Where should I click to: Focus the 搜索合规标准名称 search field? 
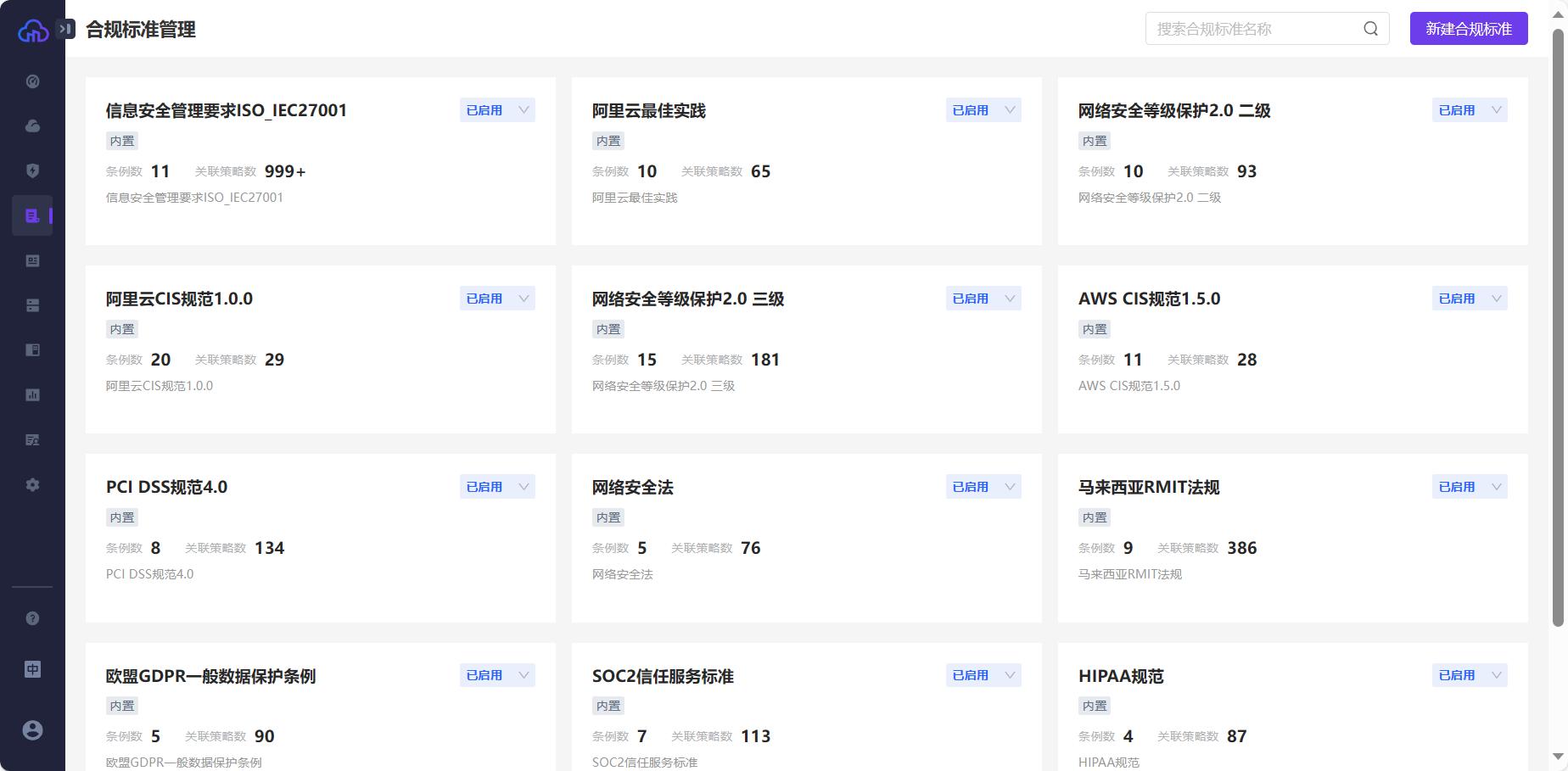[1267, 29]
